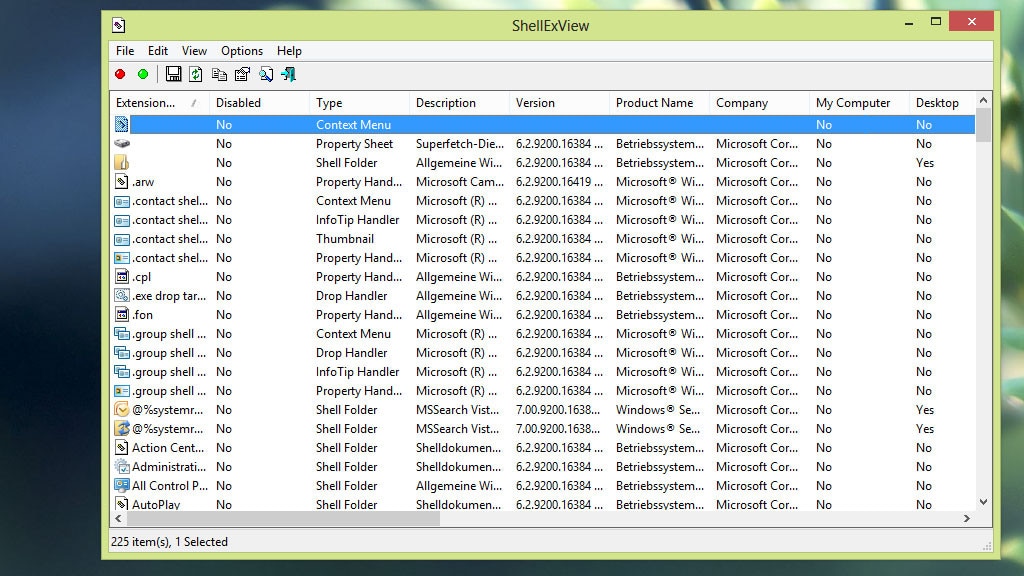Select the 'Superfetch-Die...' description cell
The width and height of the screenshot is (1024, 576).
click(460, 144)
